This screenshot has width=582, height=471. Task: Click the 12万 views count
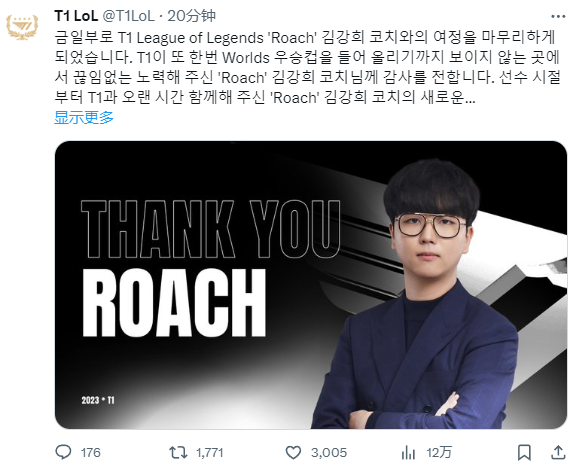coord(439,453)
